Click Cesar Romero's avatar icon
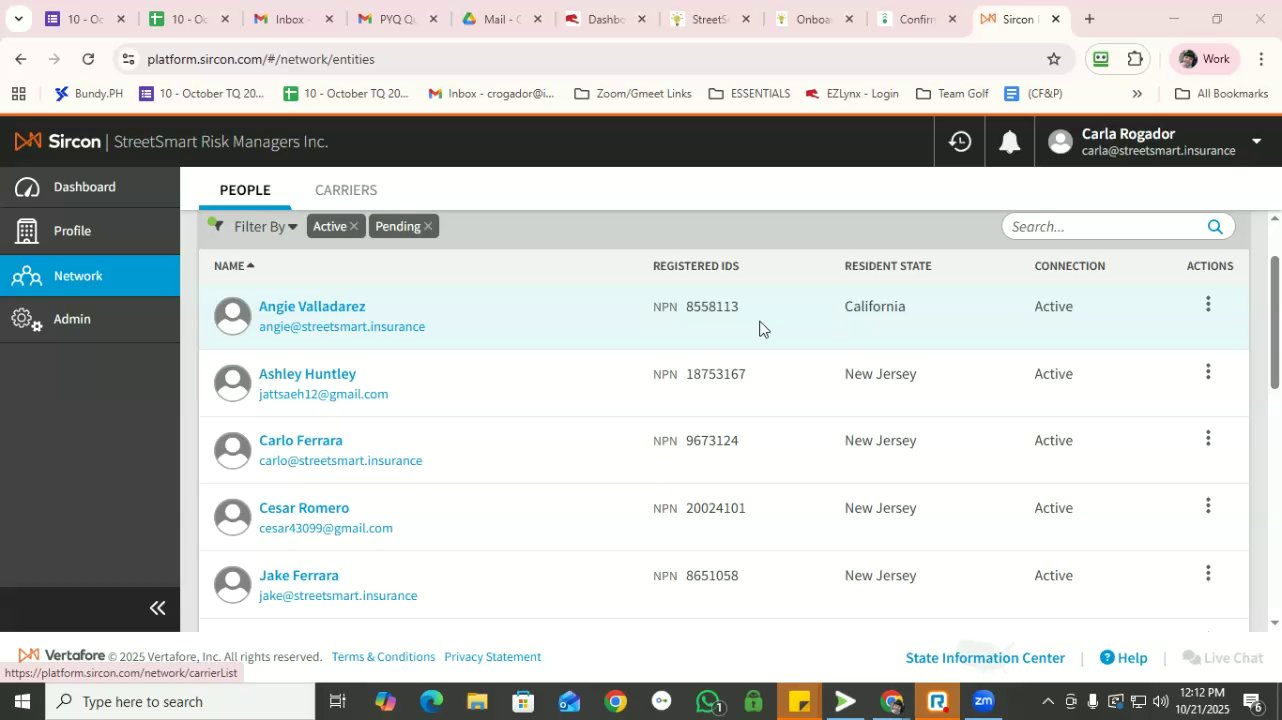This screenshot has height=720, width=1282. point(232,518)
